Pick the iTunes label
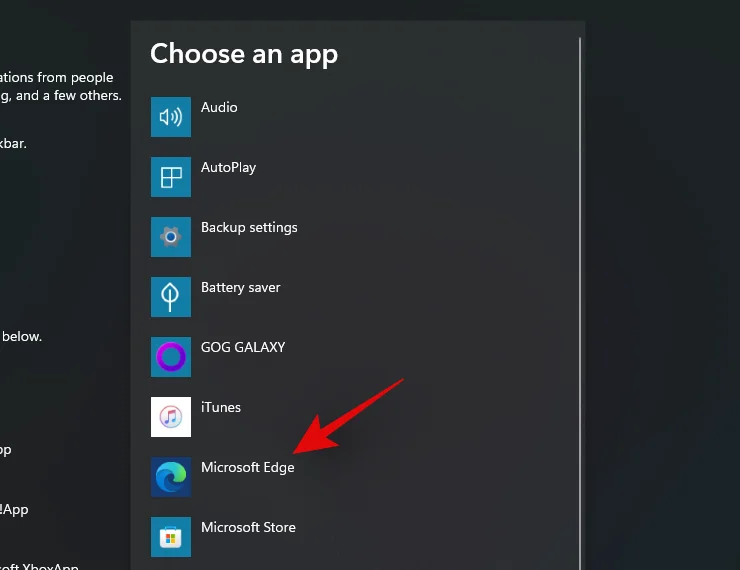740x570 pixels. coord(221,407)
